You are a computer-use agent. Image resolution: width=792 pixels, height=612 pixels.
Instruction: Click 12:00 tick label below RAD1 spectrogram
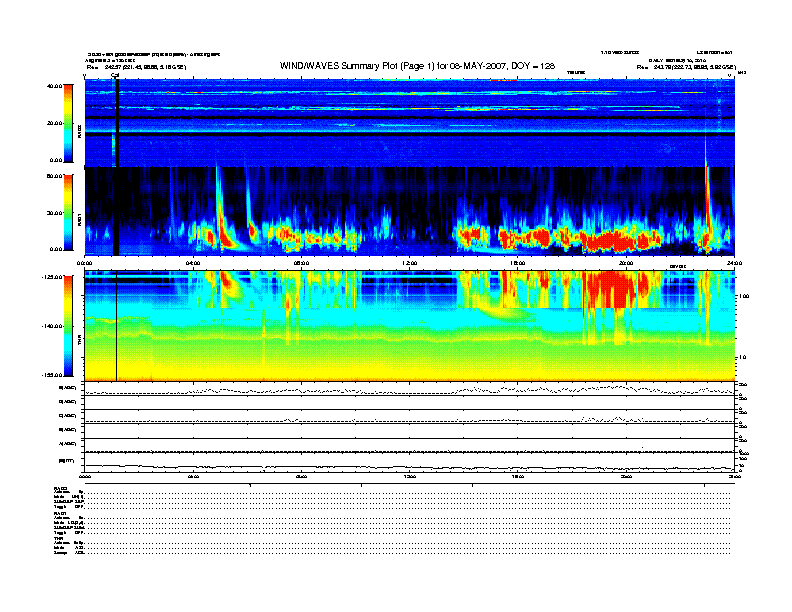point(410,263)
